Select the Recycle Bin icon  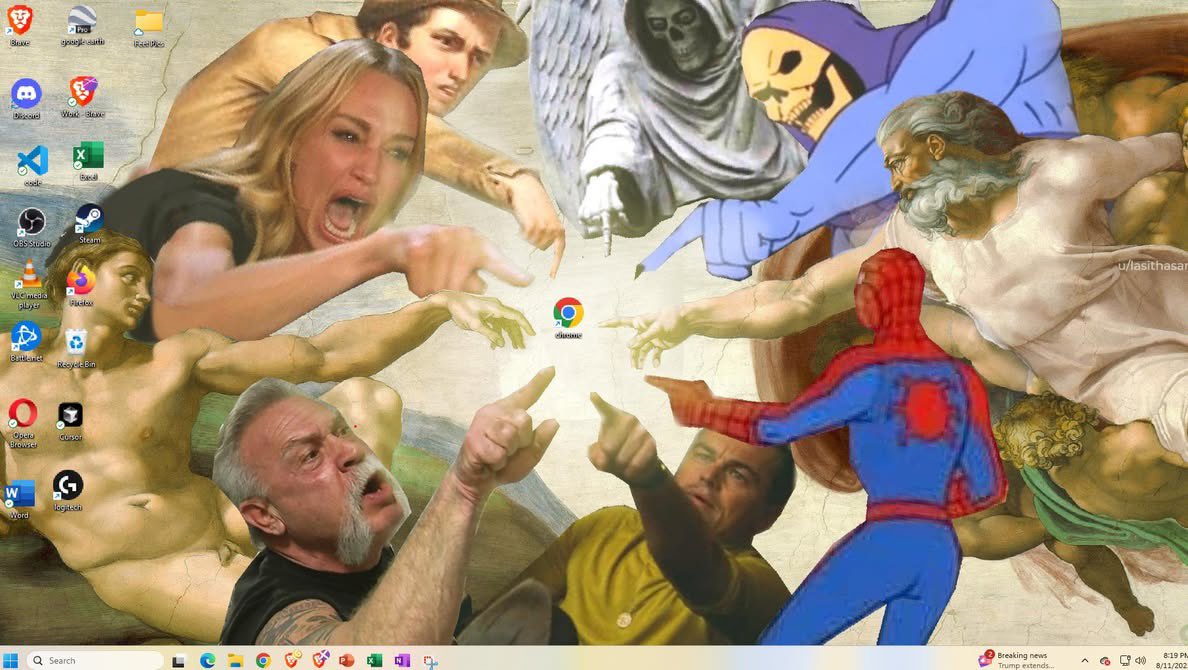click(x=76, y=349)
